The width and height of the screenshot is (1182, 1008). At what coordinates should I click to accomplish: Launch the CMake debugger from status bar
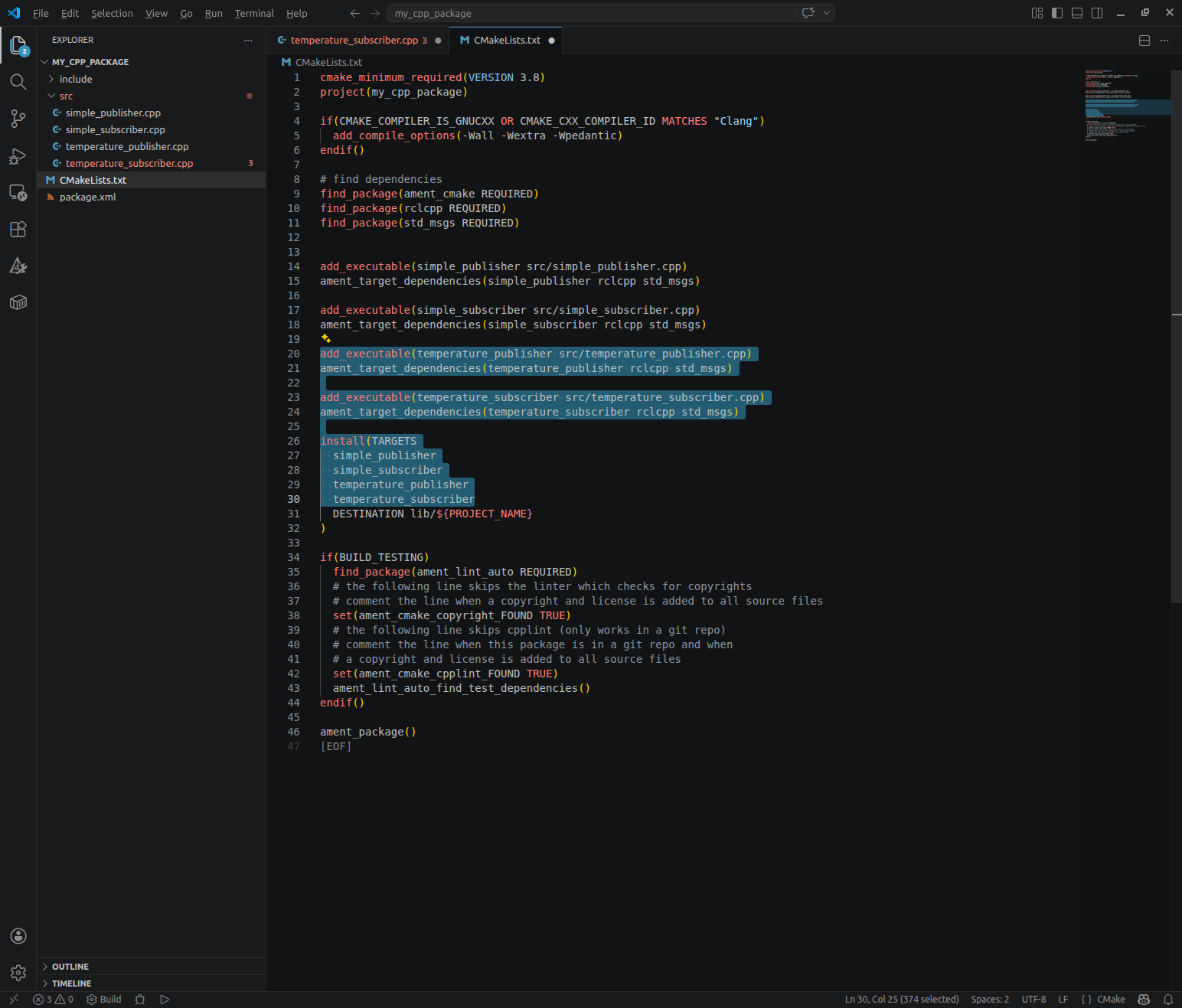(x=140, y=999)
